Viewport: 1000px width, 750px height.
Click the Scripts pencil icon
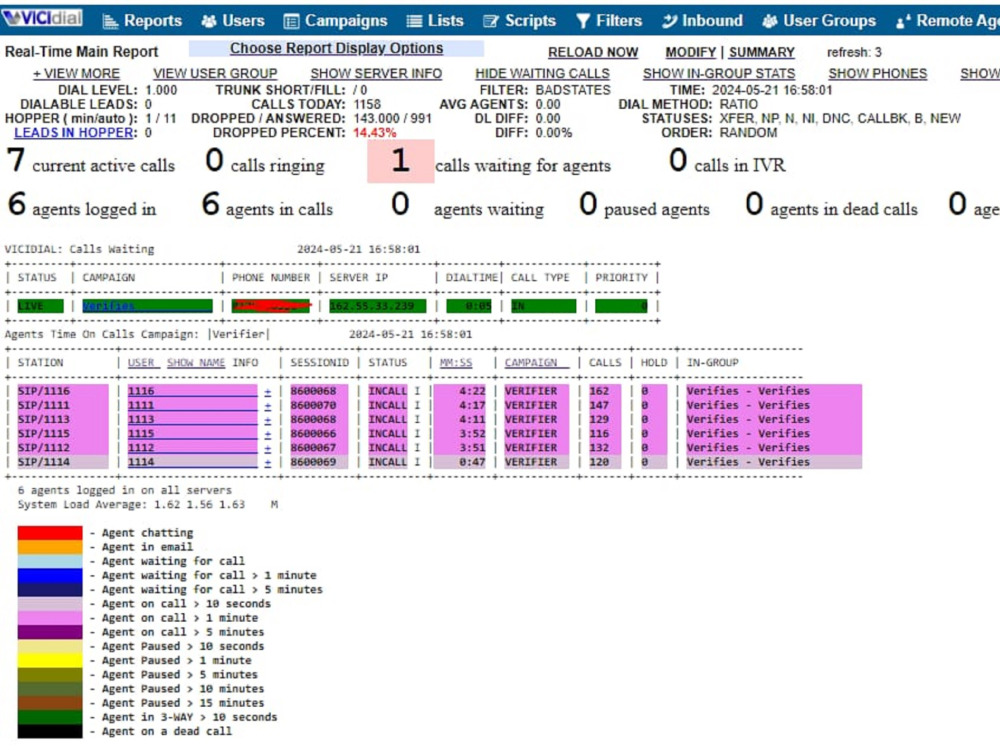(x=490, y=21)
